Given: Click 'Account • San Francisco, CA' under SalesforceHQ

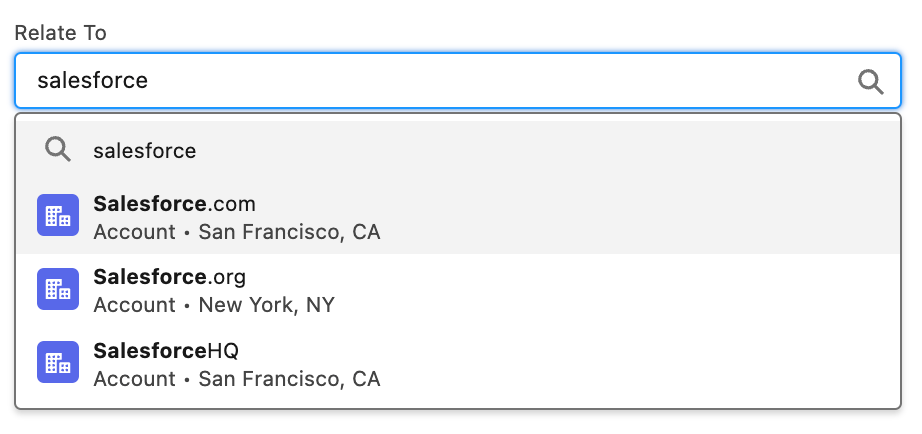Looking at the screenshot, I should [237, 379].
